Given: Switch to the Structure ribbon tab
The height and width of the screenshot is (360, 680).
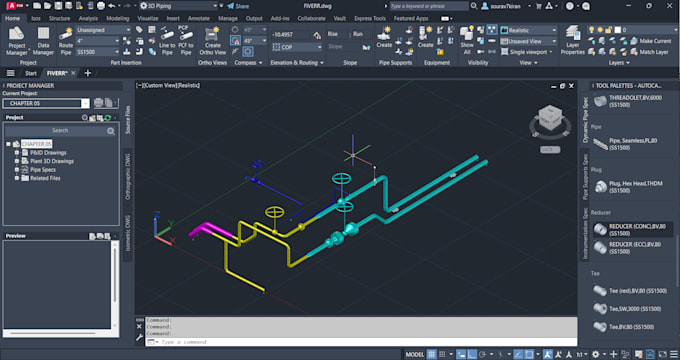Looking at the screenshot, I should pos(59,19).
